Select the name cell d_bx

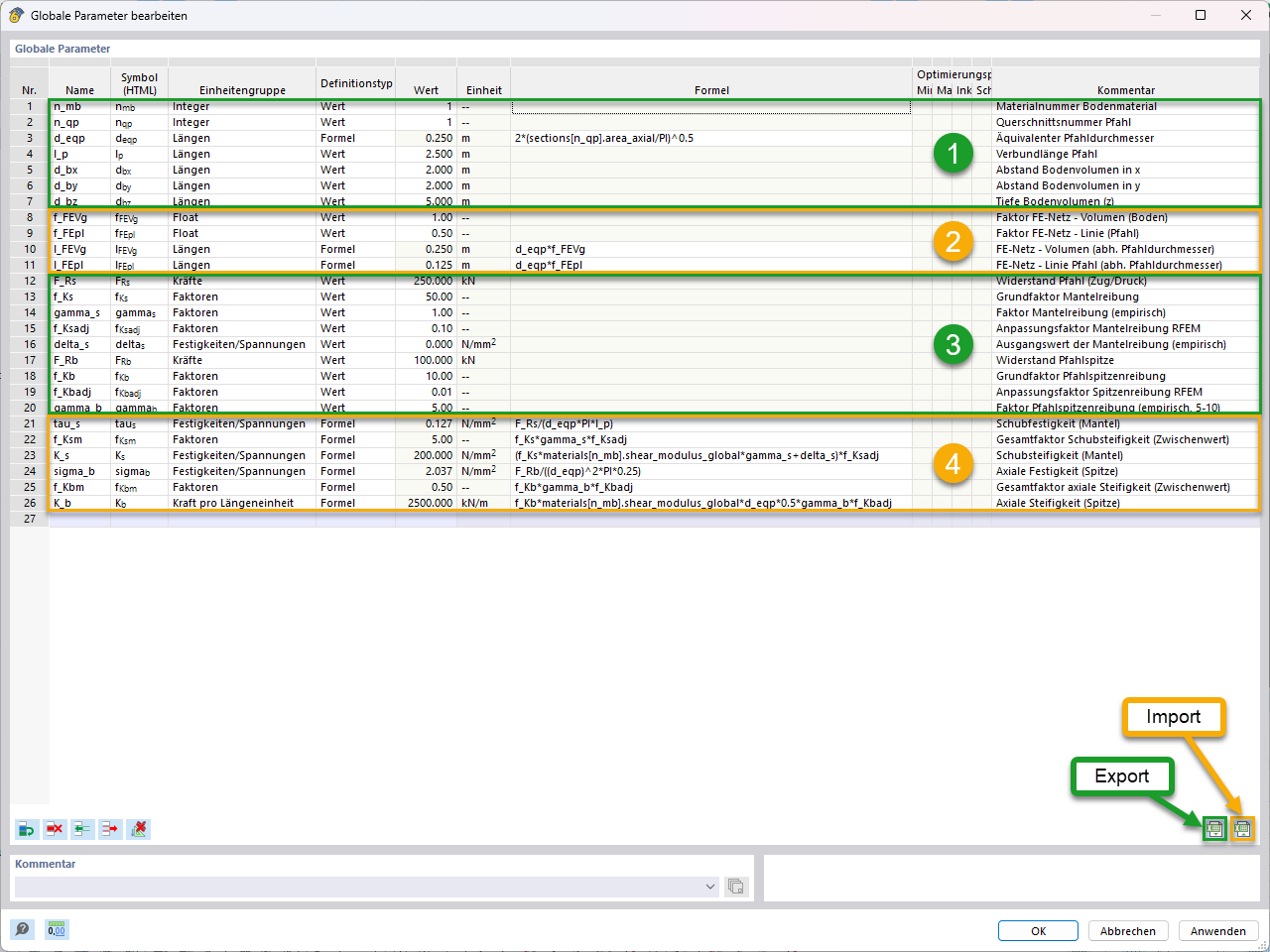point(80,170)
